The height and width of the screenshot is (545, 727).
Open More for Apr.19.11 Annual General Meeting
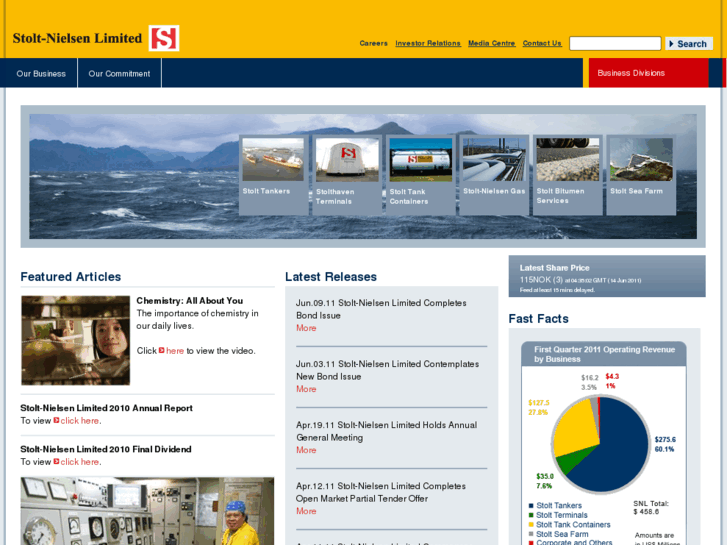[x=306, y=450]
